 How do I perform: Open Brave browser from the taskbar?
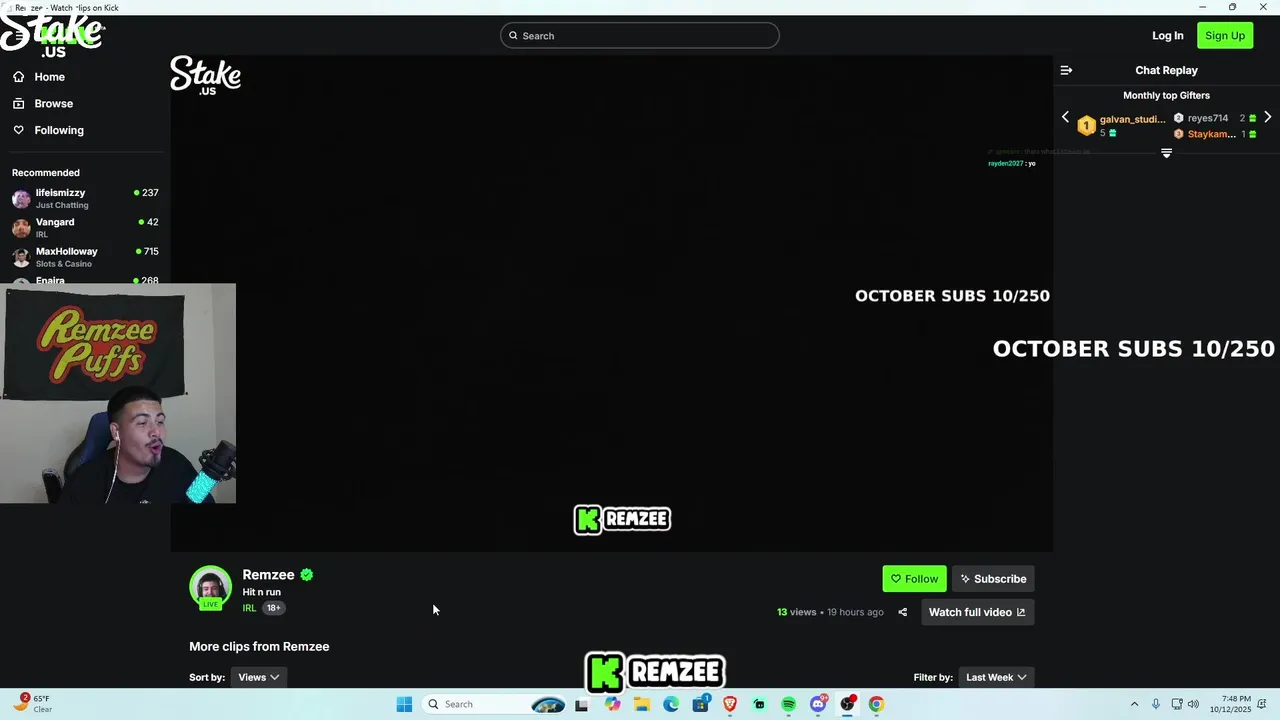730,704
